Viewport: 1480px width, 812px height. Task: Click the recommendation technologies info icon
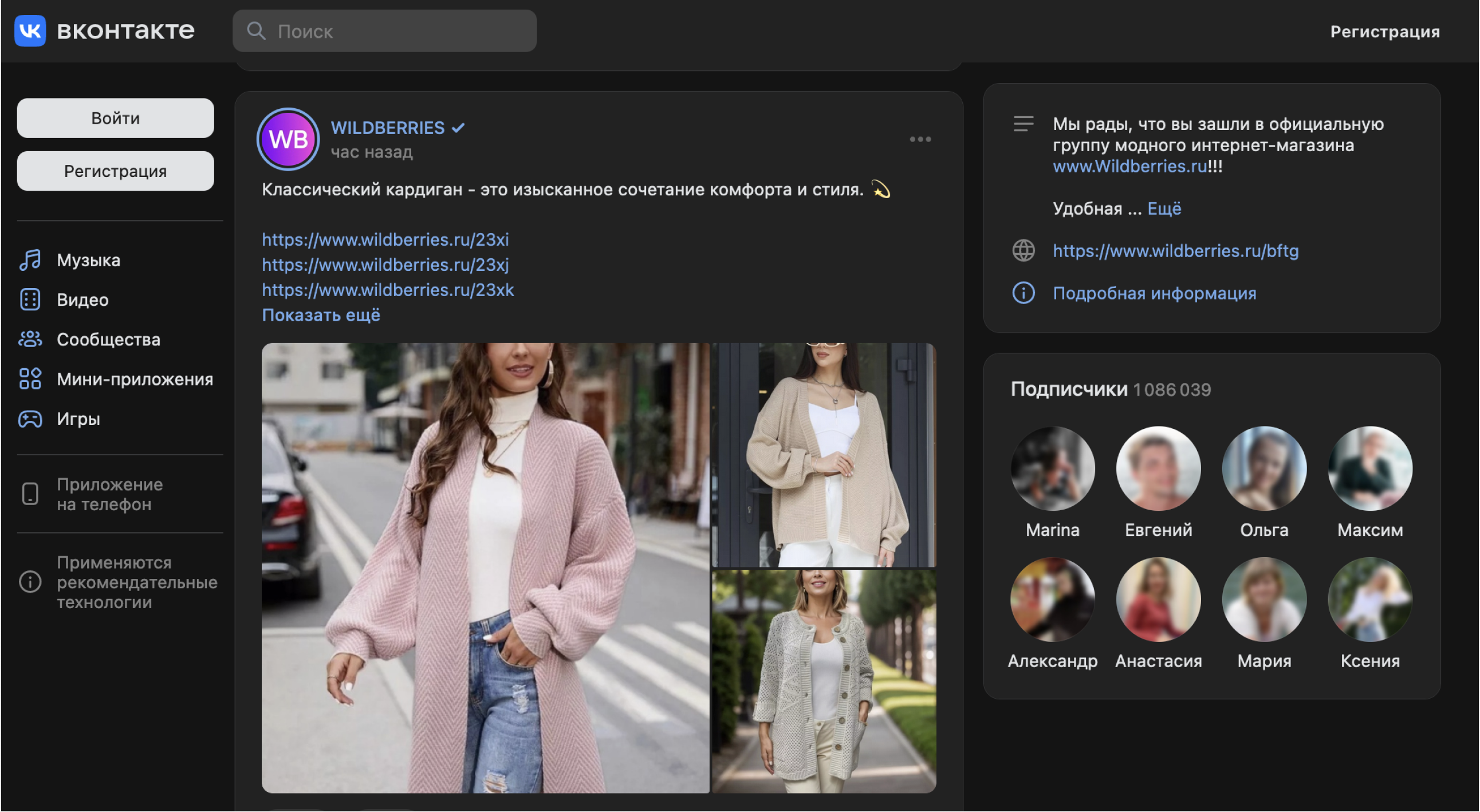30,582
